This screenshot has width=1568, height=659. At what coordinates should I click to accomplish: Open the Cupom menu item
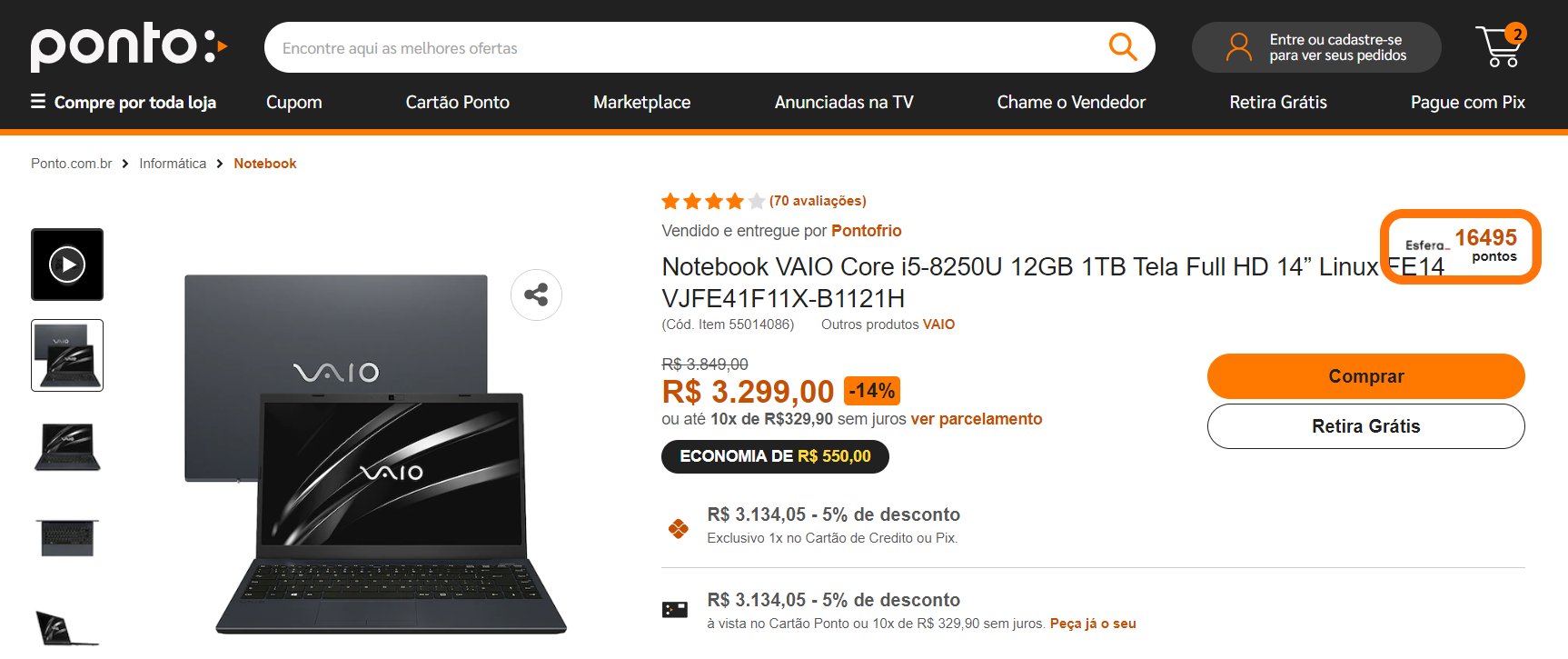294,102
